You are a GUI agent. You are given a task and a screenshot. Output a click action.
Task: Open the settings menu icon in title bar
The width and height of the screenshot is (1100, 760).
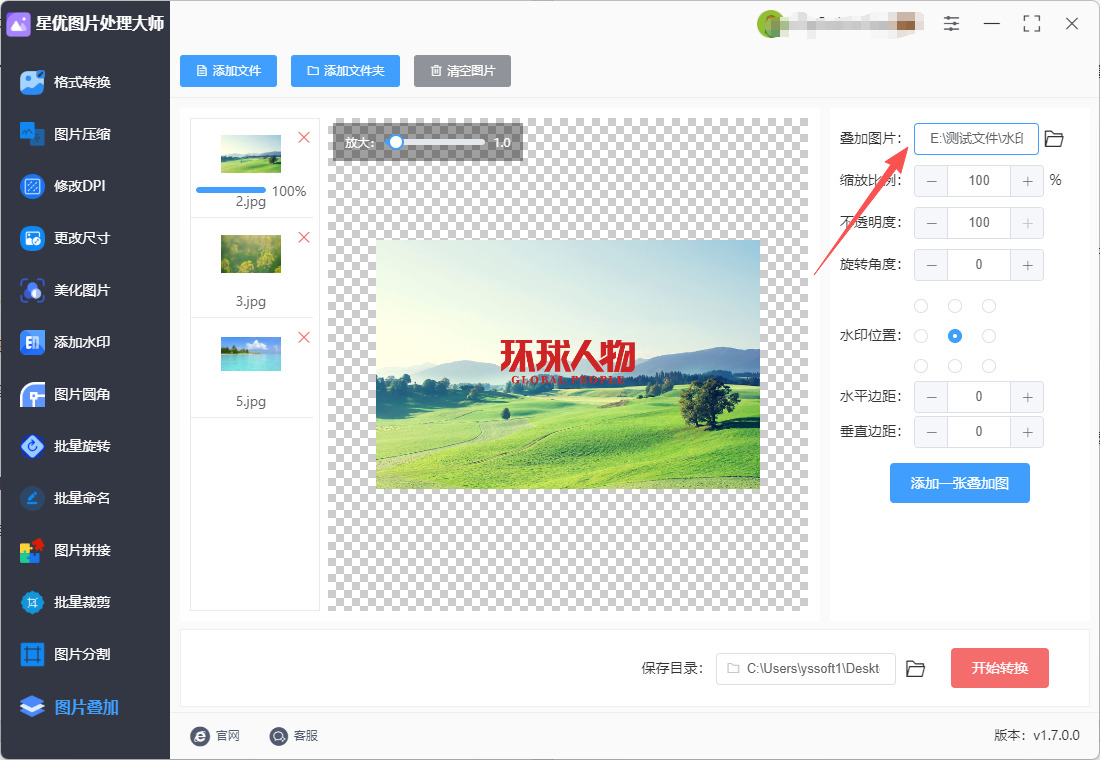click(x=951, y=24)
